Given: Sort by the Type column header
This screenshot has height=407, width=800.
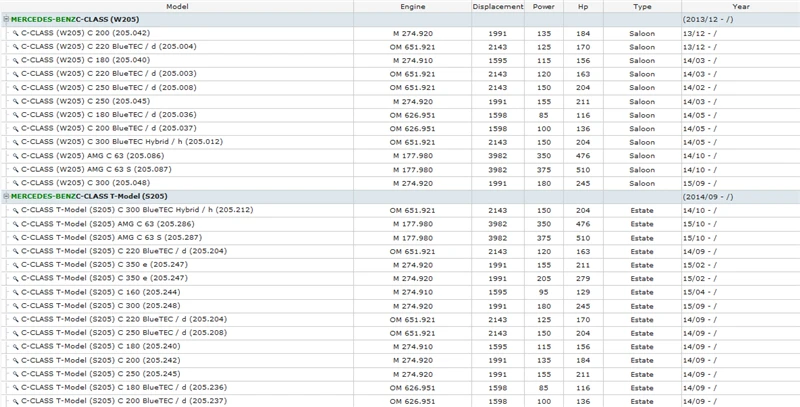Looking at the screenshot, I should pos(642,7).
